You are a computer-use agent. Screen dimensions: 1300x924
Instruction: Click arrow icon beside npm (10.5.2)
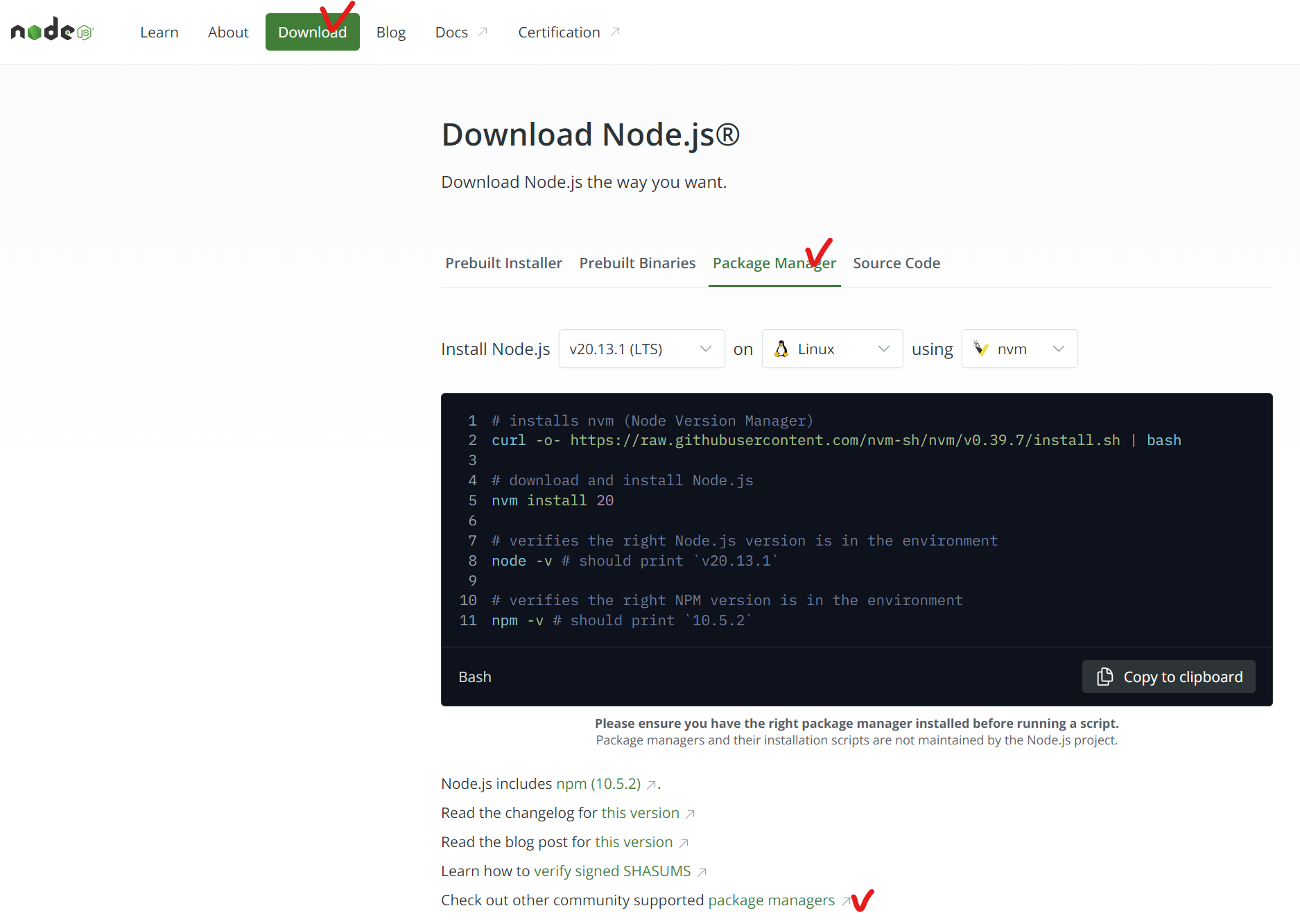click(x=652, y=785)
